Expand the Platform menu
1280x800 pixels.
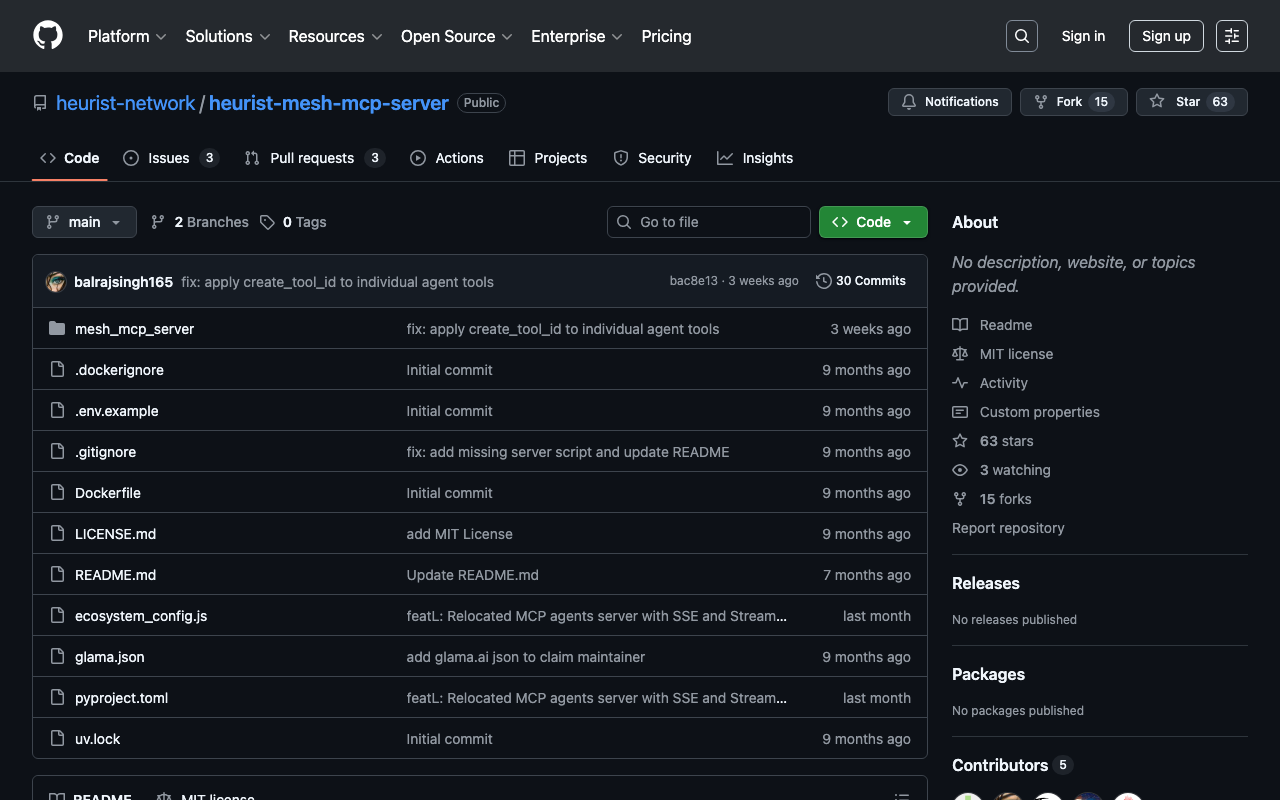(127, 36)
